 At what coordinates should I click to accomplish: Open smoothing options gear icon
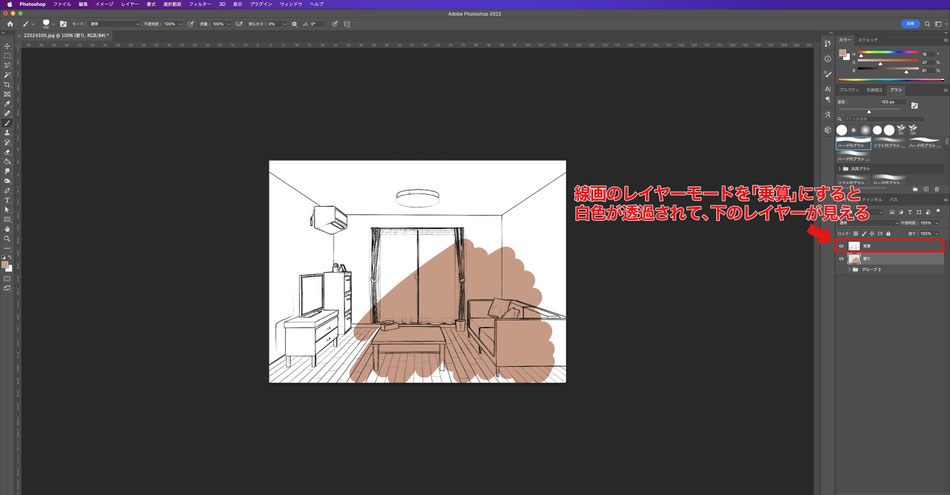click(294, 24)
